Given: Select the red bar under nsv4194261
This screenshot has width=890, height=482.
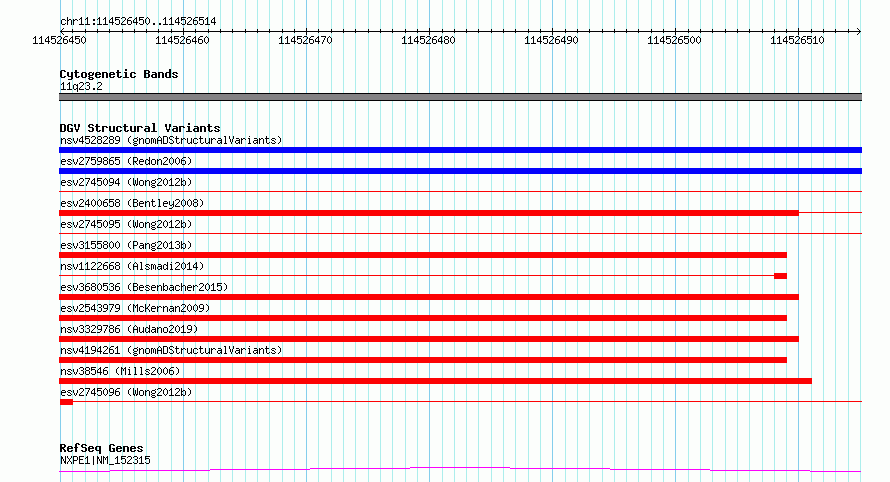Looking at the screenshot, I should tap(423, 360).
